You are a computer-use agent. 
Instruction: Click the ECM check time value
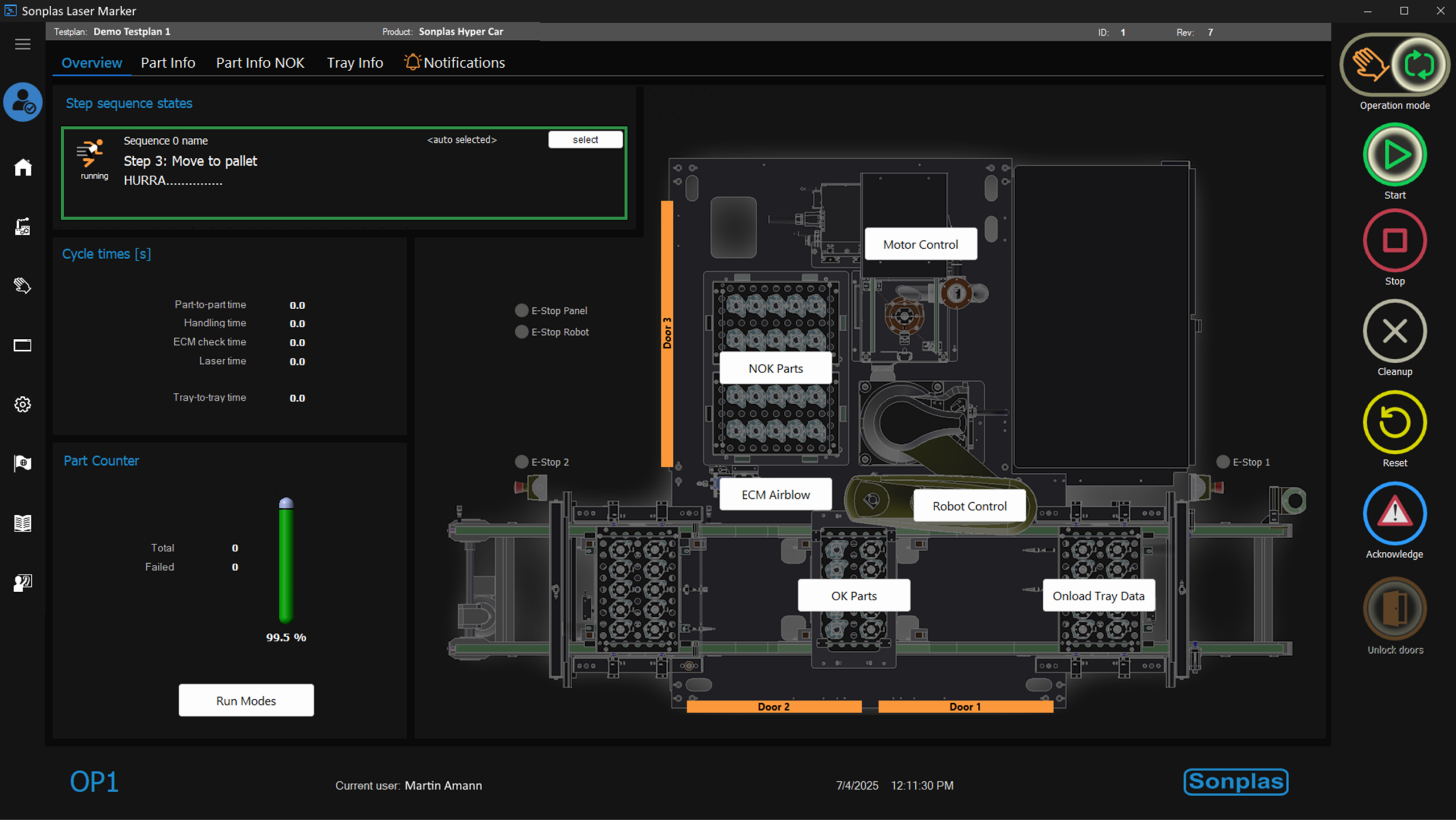(297, 342)
